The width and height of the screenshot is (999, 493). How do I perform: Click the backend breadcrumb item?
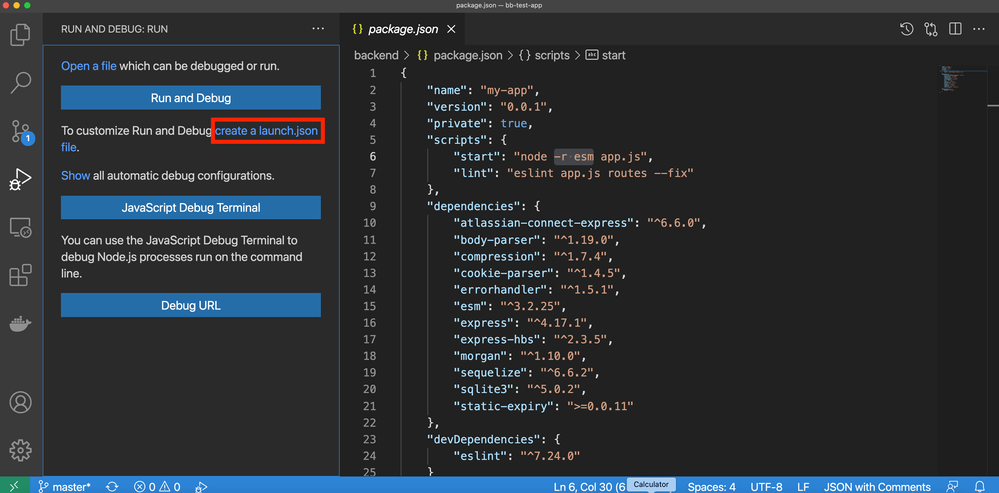375,55
